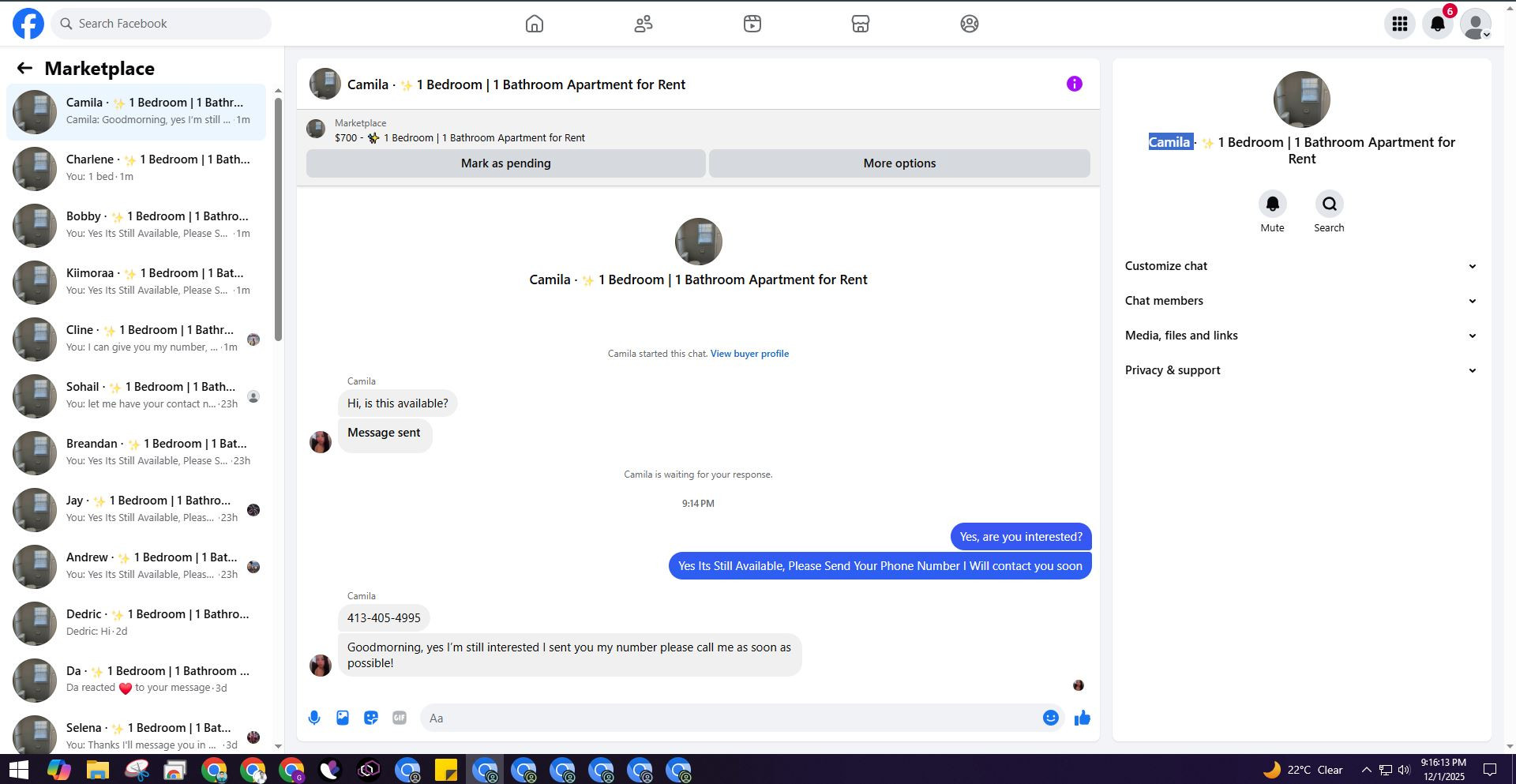Image resolution: width=1516 pixels, height=784 pixels.
Task: Open Bobby's conversation
Action: click(136, 225)
